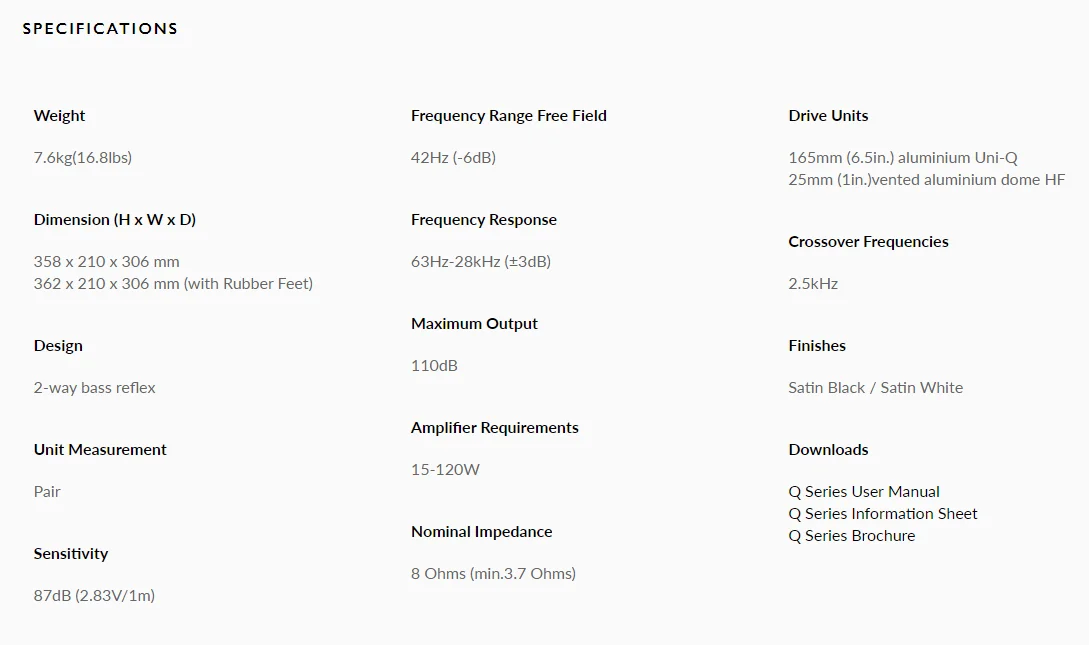1089x645 pixels.
Task: Open the Q Series User Manual link
Action: pos(863,492)
